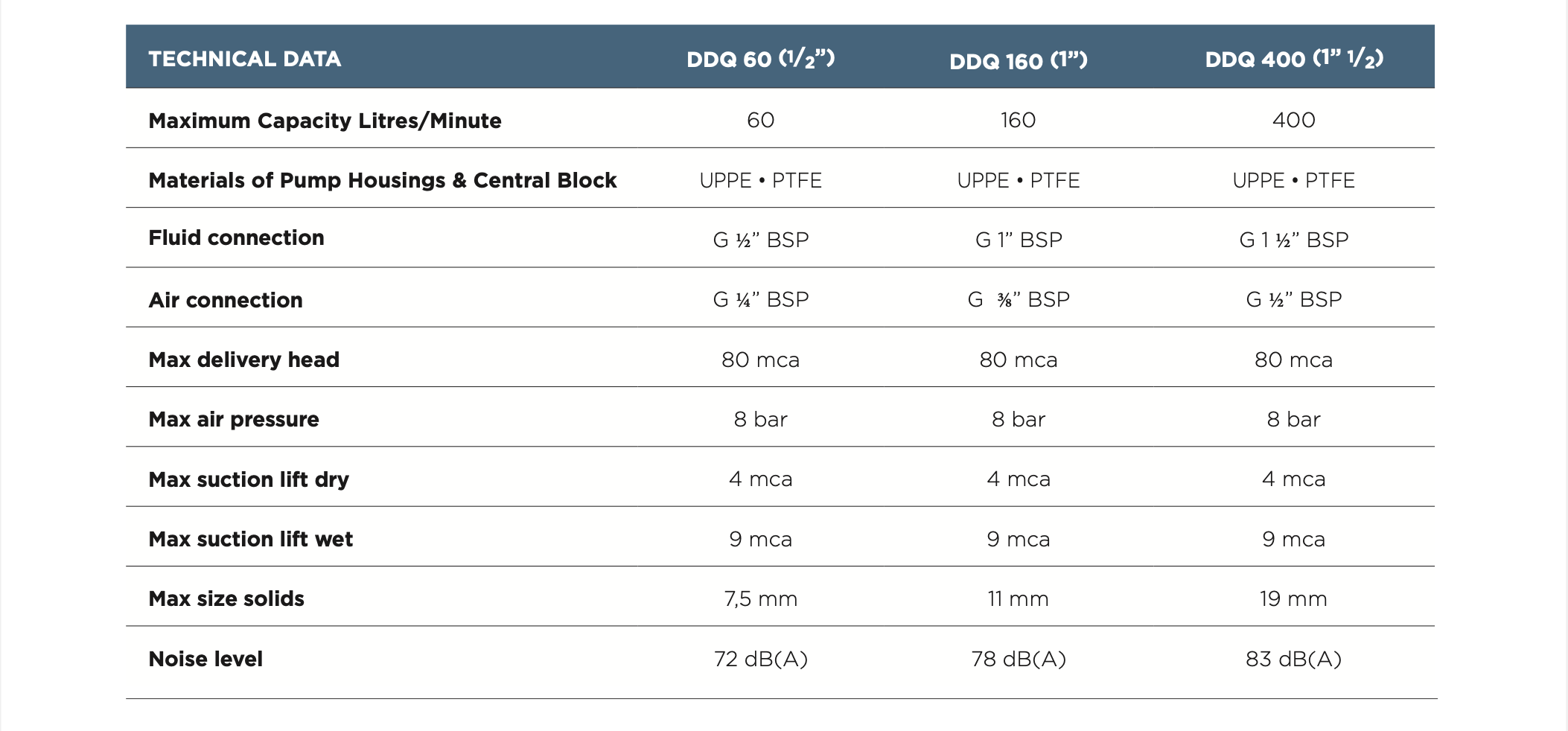The image size is (1568, 731).
Task: Select the DDQ 60 (1/2") column header
Action: (x=760, y=59)
